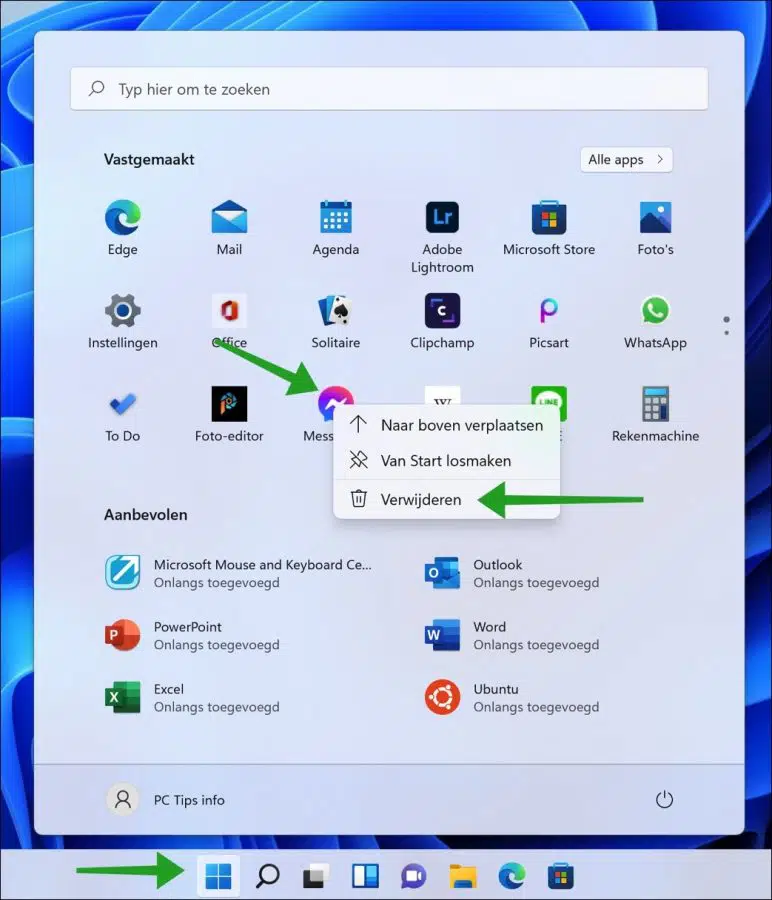This screenshot has width=772, height=900.
Task: Open Task View on taskbar
Action: pyautogui.click(x=316, y=876)
